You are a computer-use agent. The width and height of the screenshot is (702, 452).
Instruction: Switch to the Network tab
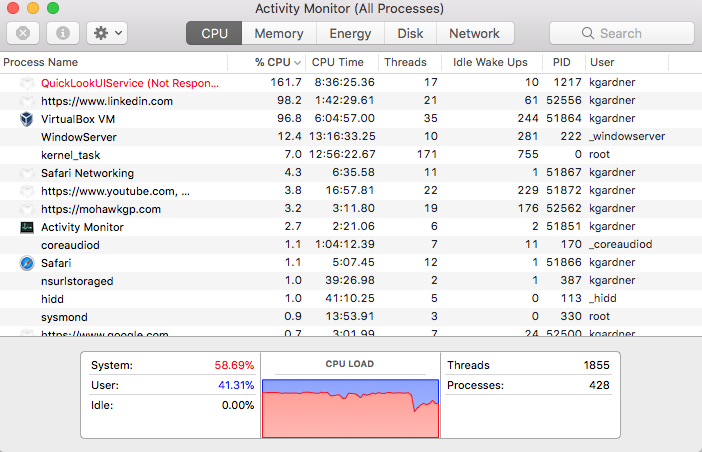tap(475, 33)
